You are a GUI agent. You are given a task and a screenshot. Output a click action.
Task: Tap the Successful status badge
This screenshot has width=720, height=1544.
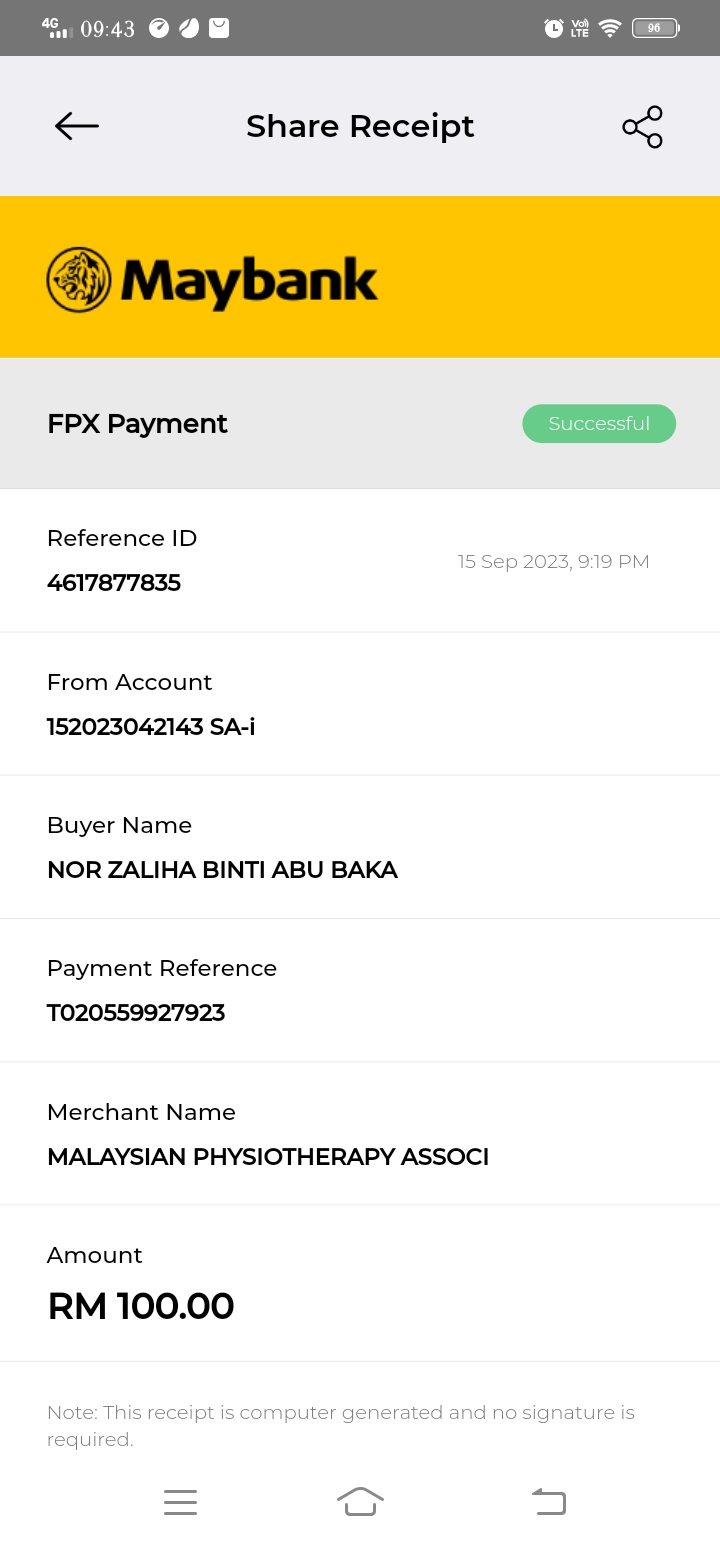coord(599,423)
